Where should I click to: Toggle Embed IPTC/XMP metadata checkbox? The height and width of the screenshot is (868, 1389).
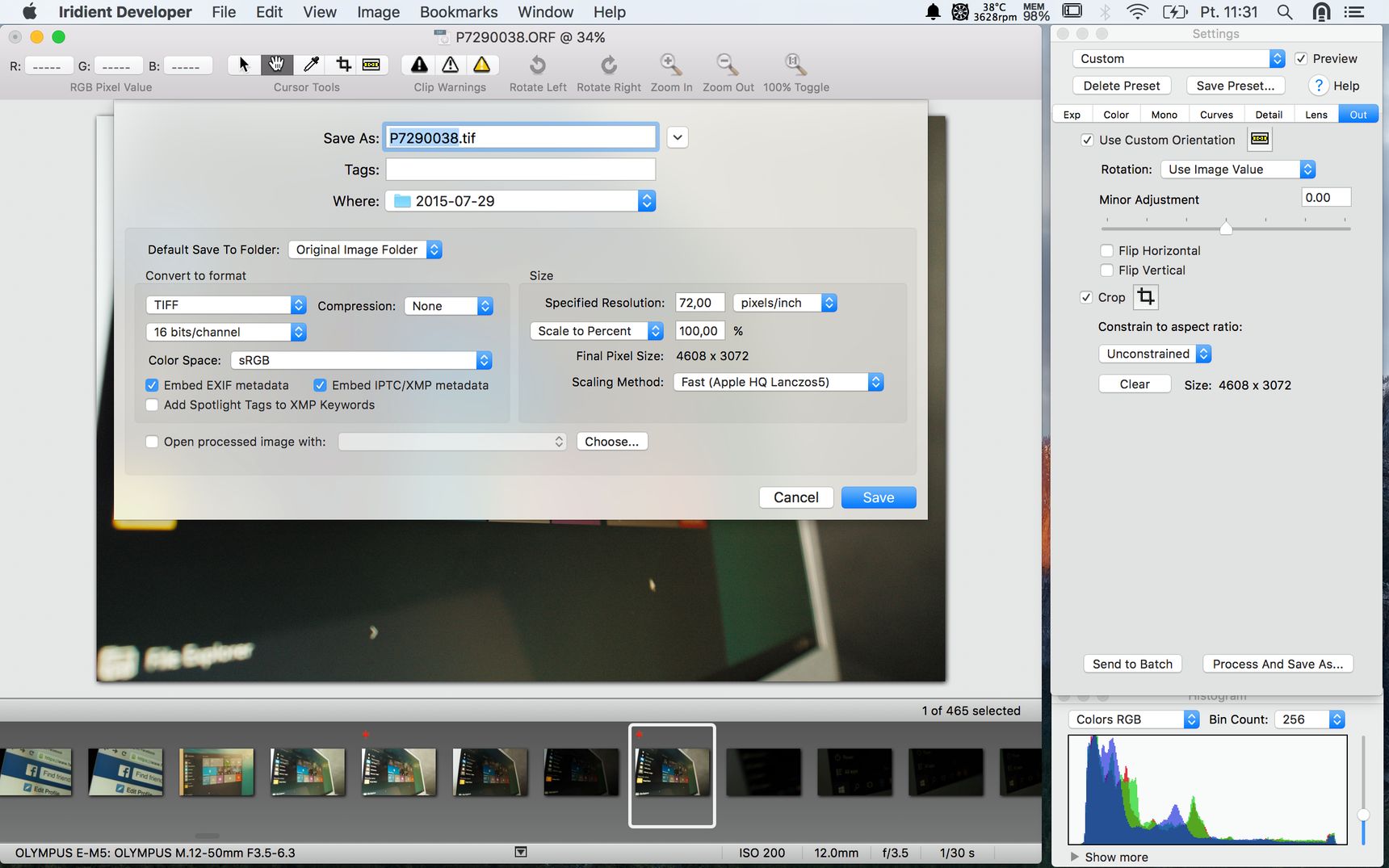tap(320, 385)
